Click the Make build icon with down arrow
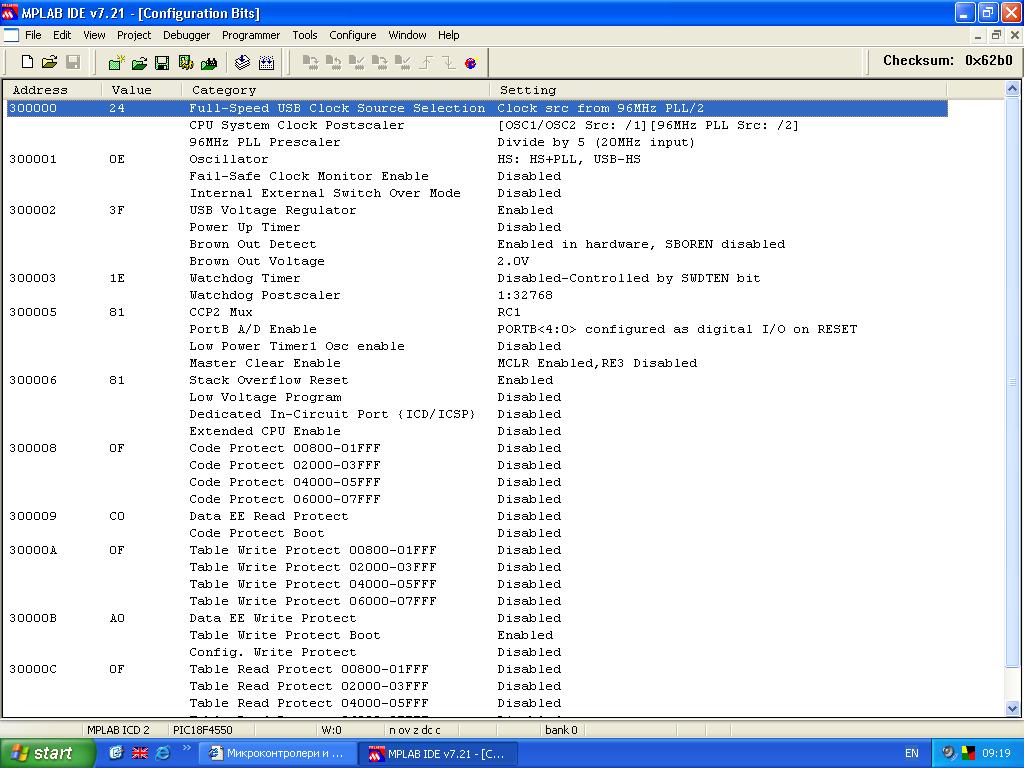The image size is (1024, 768). click(x=242, y=62)
